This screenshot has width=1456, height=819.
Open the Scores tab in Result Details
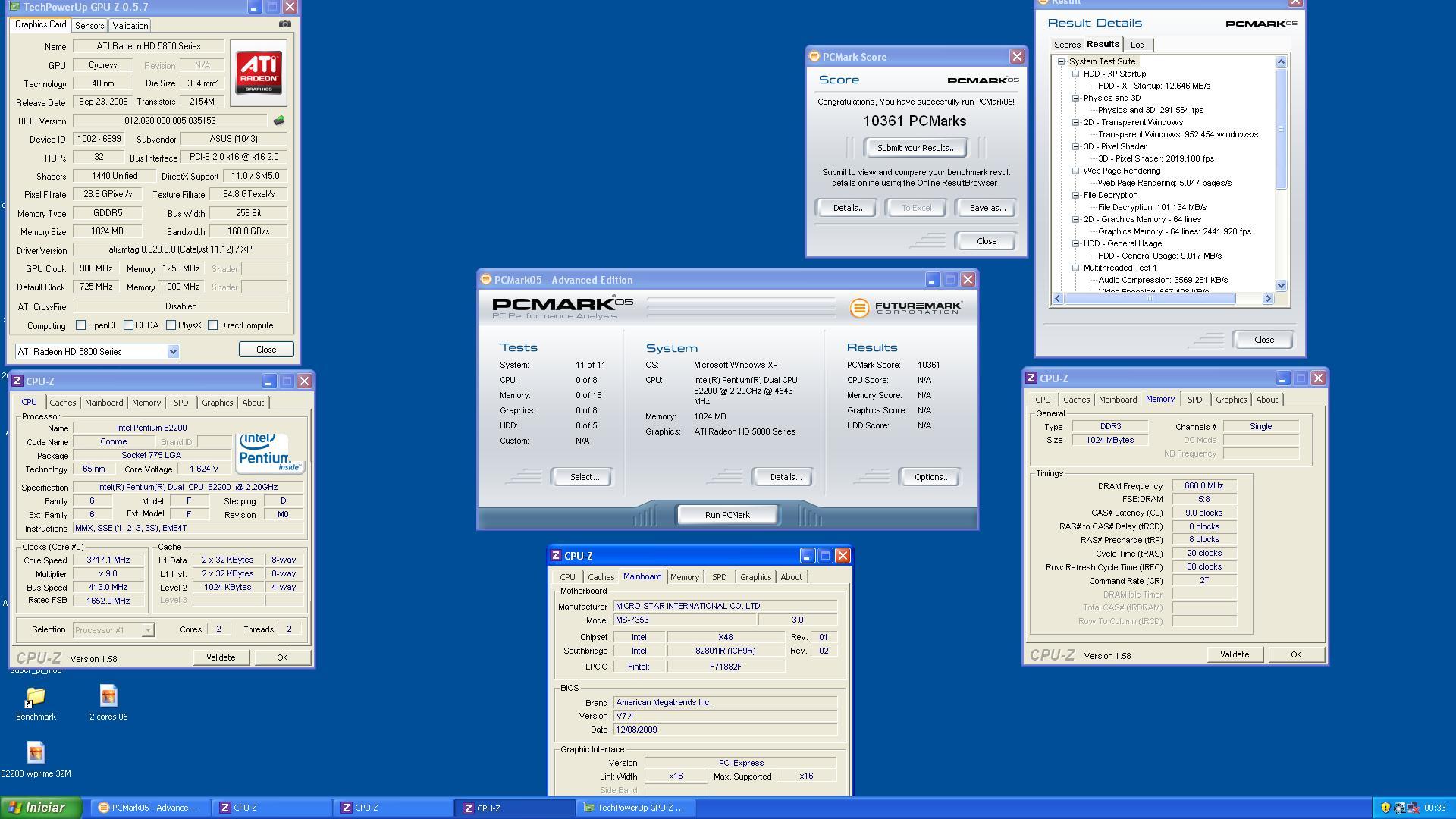click(1067, 45)
